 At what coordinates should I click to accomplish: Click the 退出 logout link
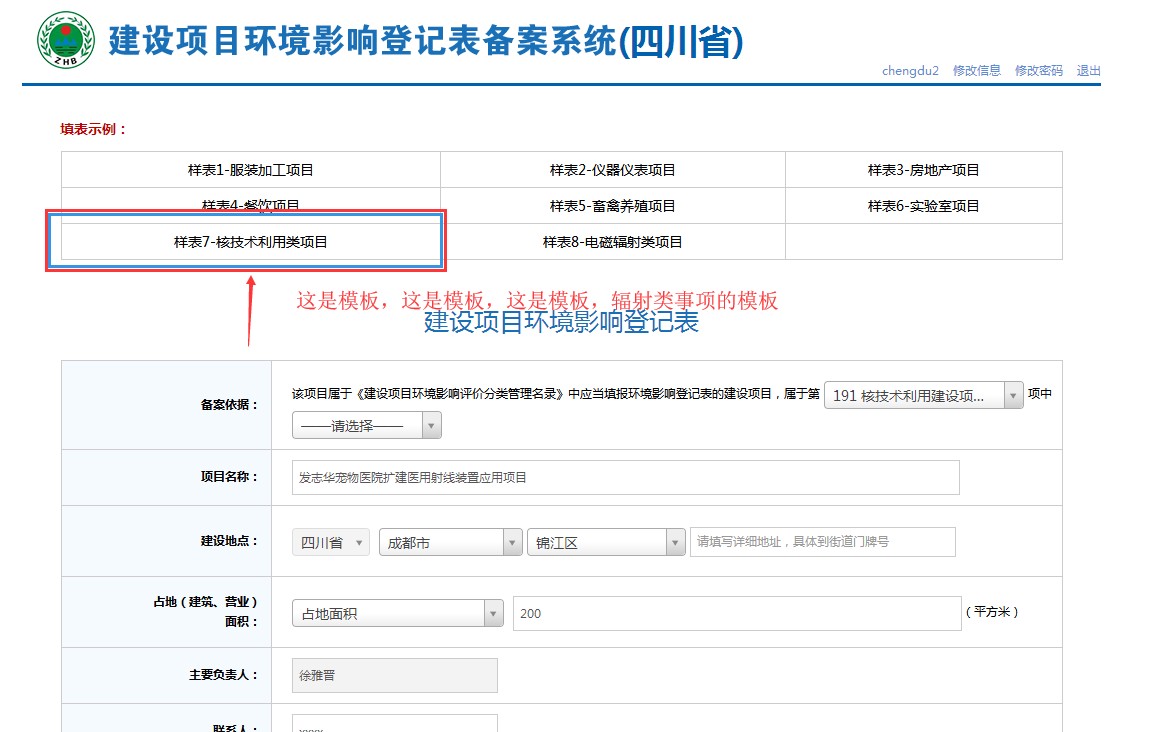(x=1089, y=70)
